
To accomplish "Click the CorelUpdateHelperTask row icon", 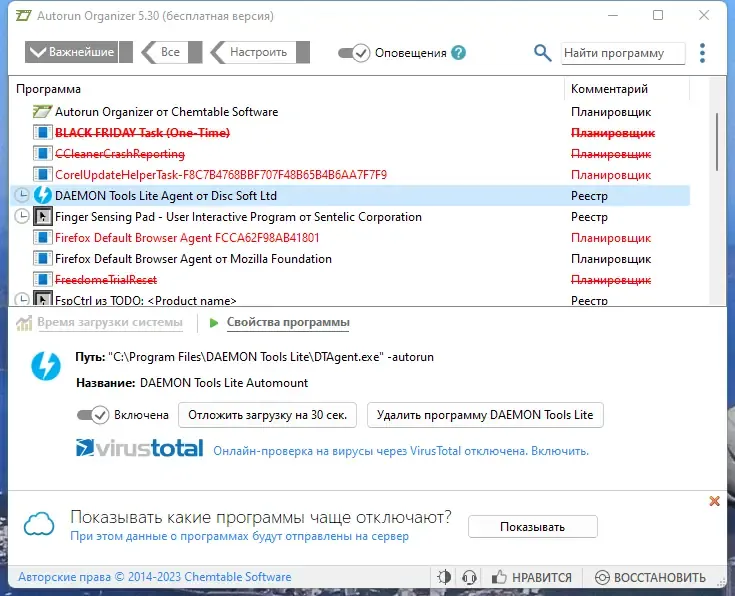I will coord(42,174).
